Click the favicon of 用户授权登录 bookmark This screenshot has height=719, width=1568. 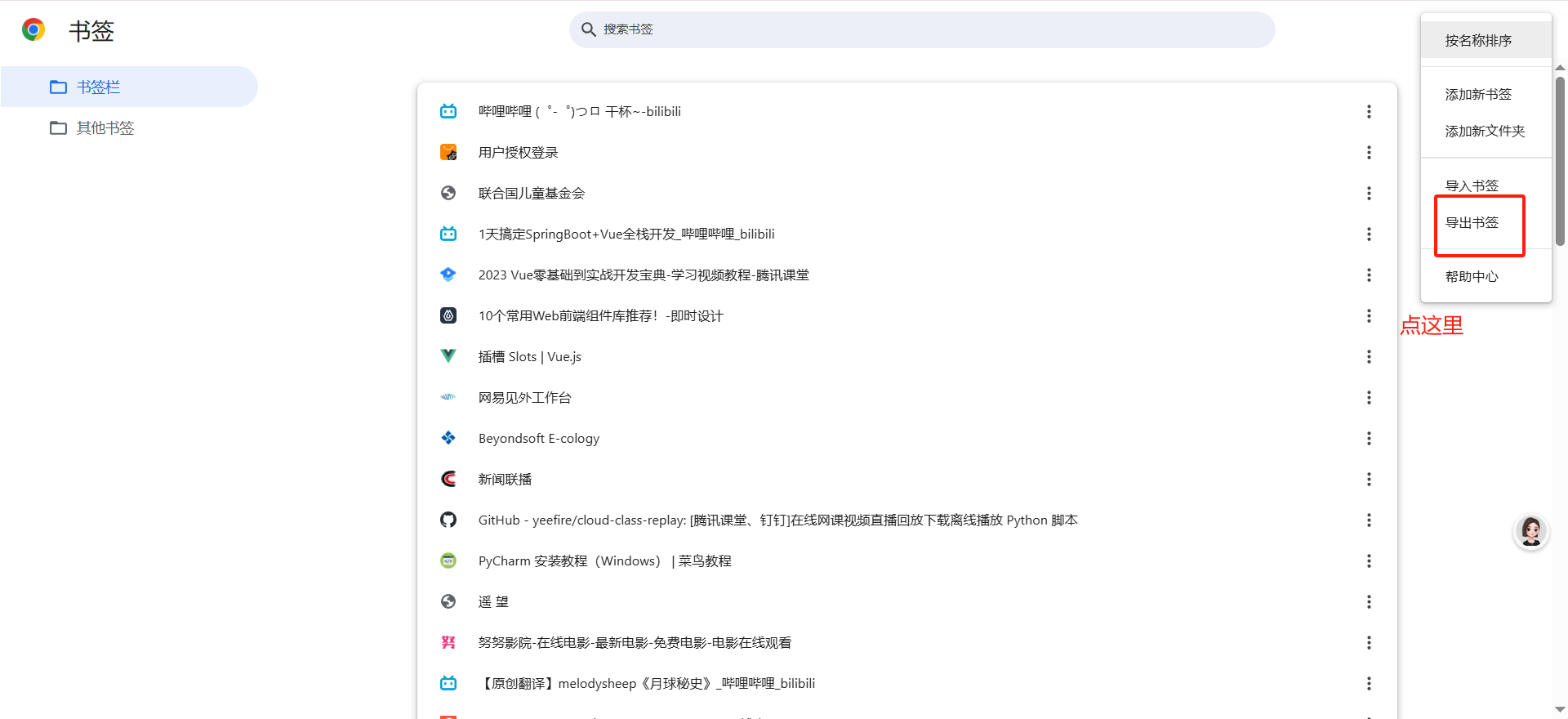point(448,152)
